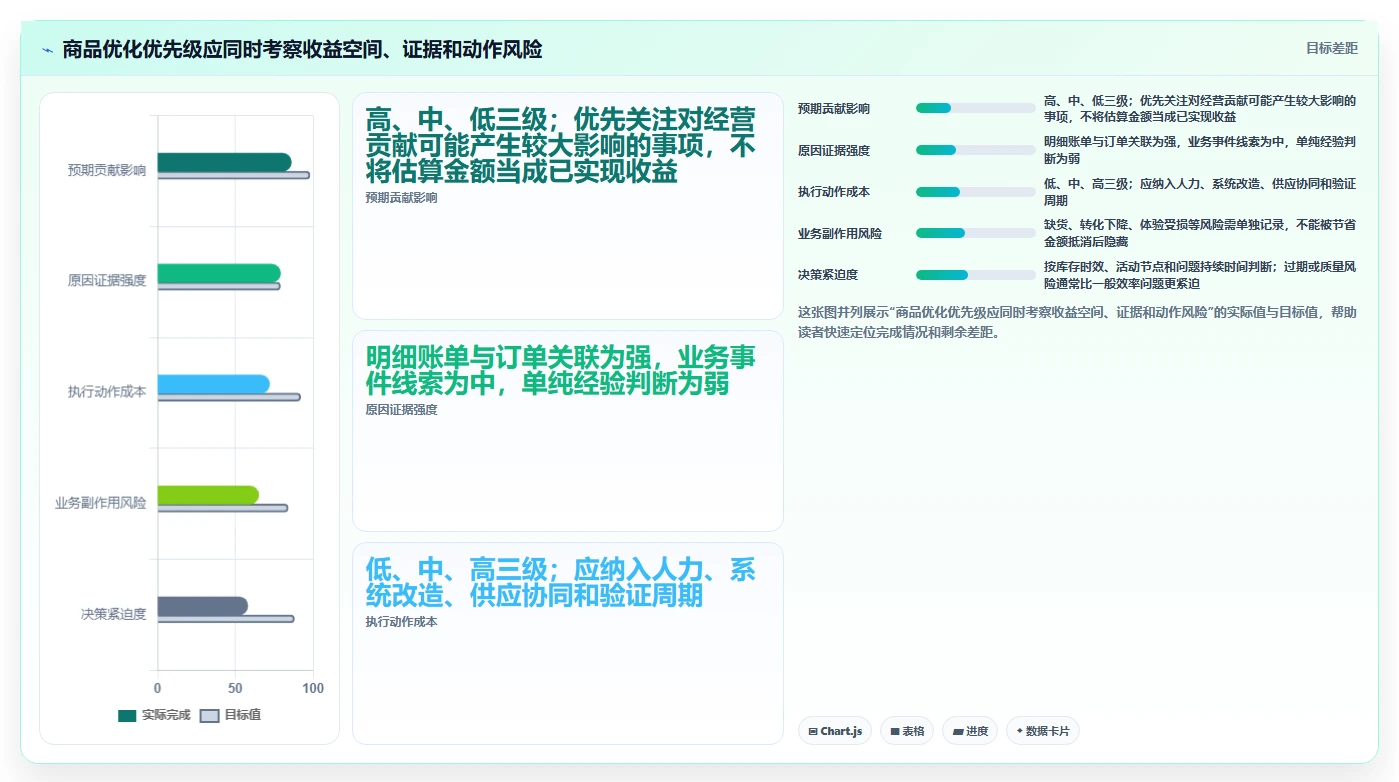Click the 50 tick on the chart x-axis
The height and width of the screenshot is (782, 1399).
pos(235,688)
